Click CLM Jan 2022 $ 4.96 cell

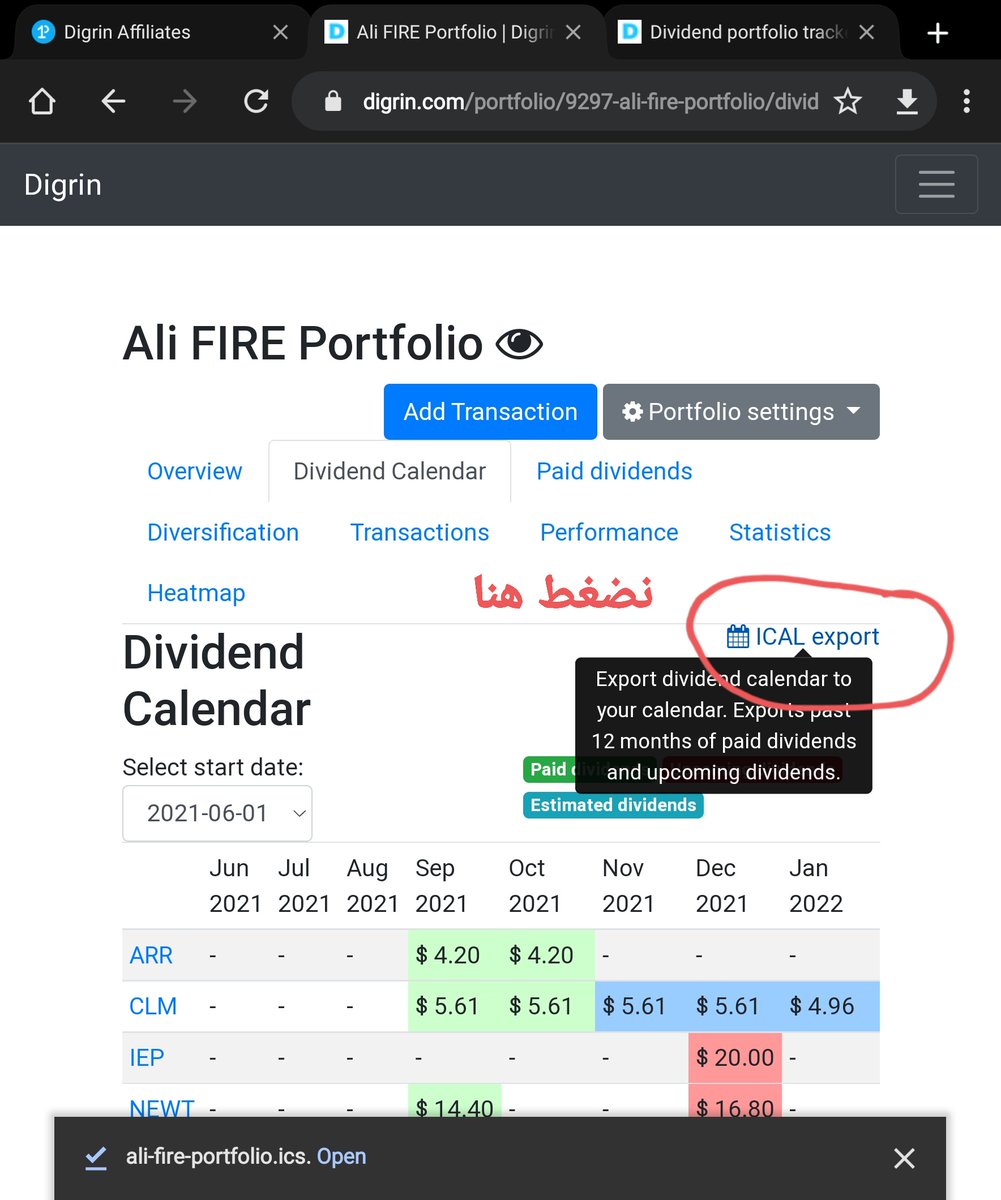[x=829, y=1006]
